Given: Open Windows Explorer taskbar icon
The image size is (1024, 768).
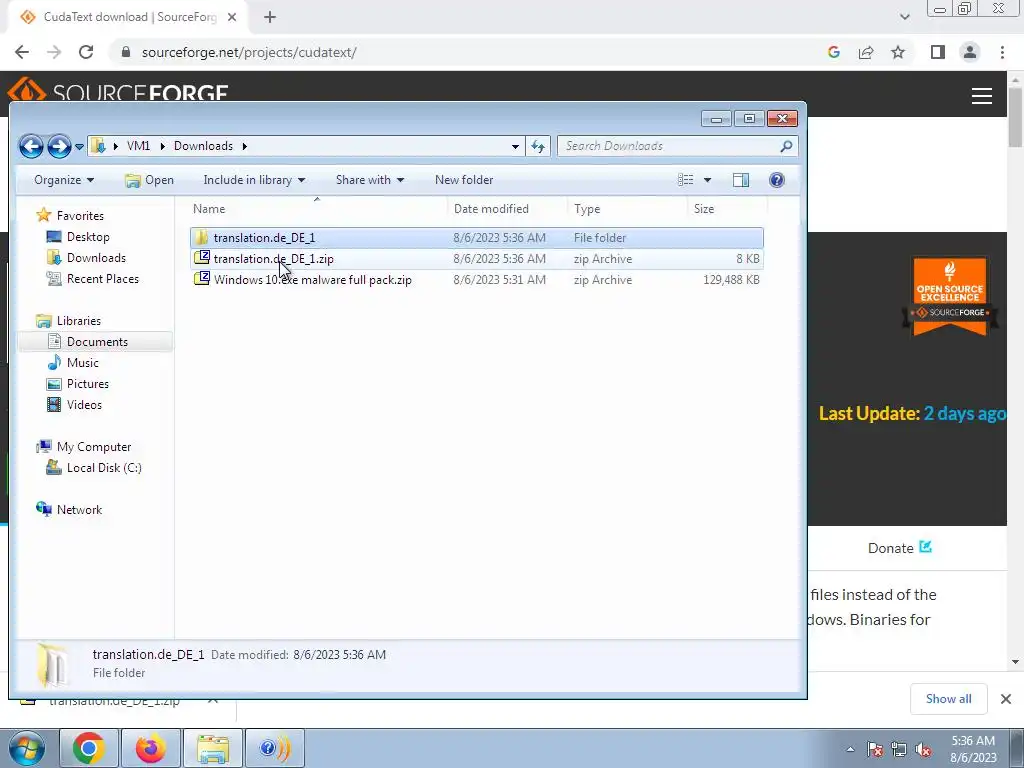Looking at the screenshot, I should (213, 748).
